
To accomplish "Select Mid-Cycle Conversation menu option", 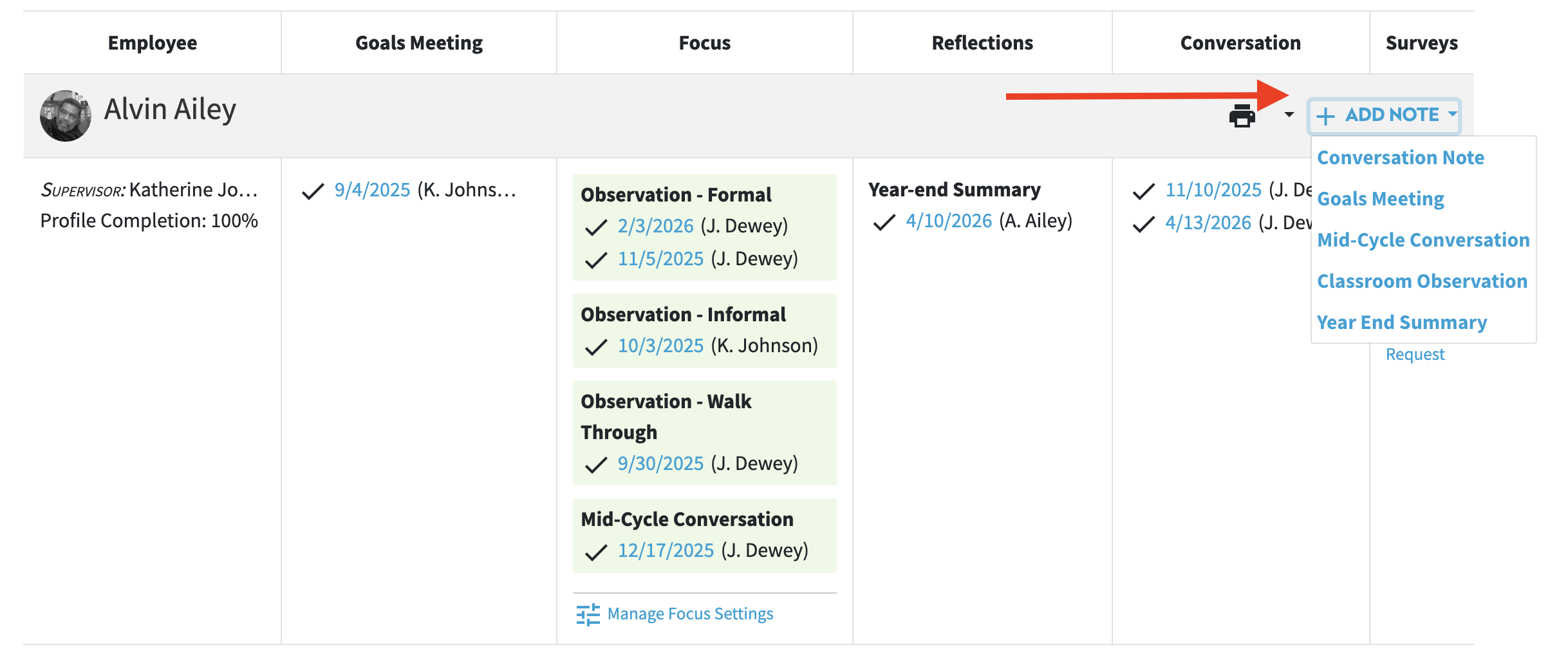I will coord(1423,240).
